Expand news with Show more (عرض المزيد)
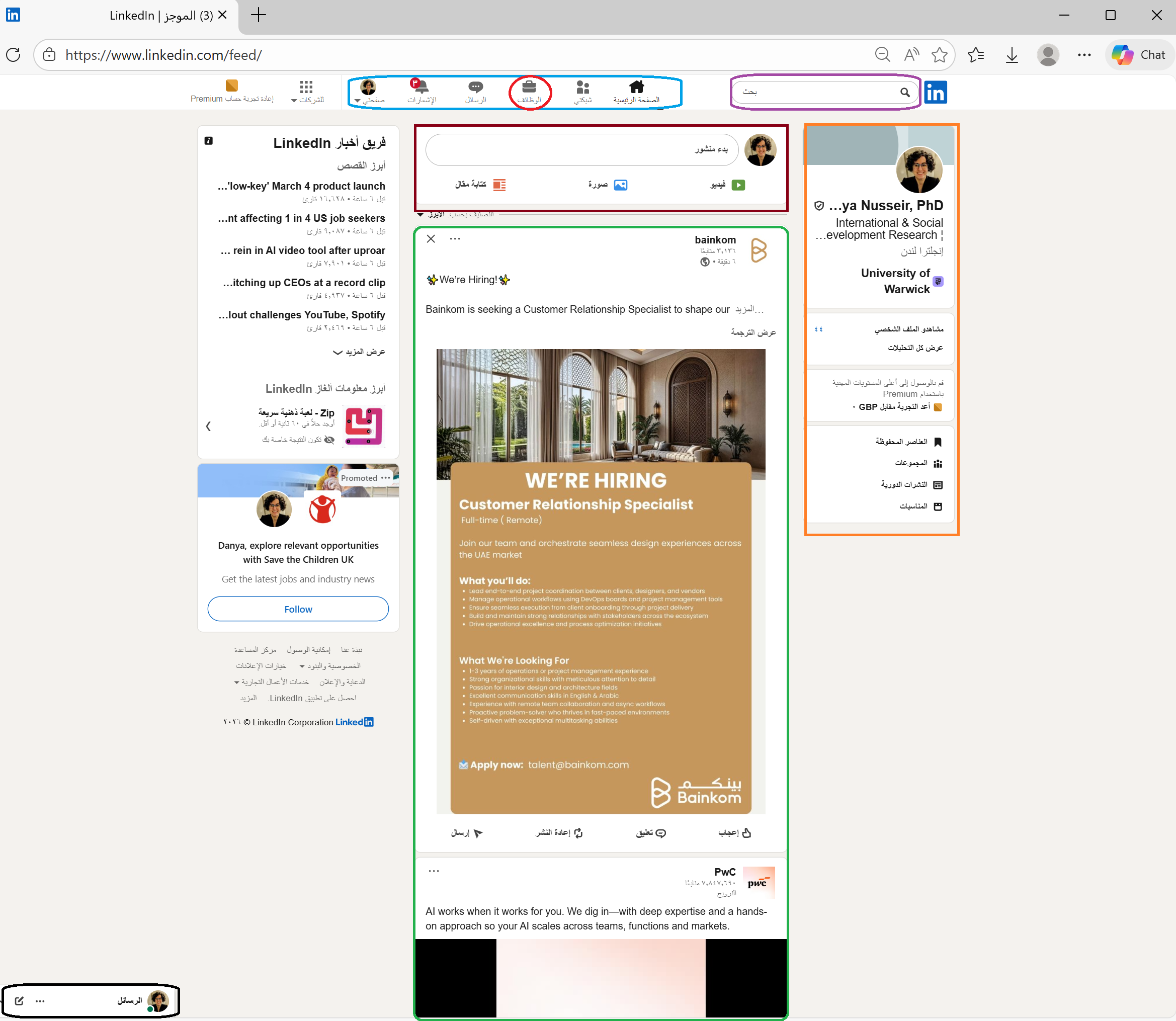Viewport: 1176px width, 1021px height. 359,352
